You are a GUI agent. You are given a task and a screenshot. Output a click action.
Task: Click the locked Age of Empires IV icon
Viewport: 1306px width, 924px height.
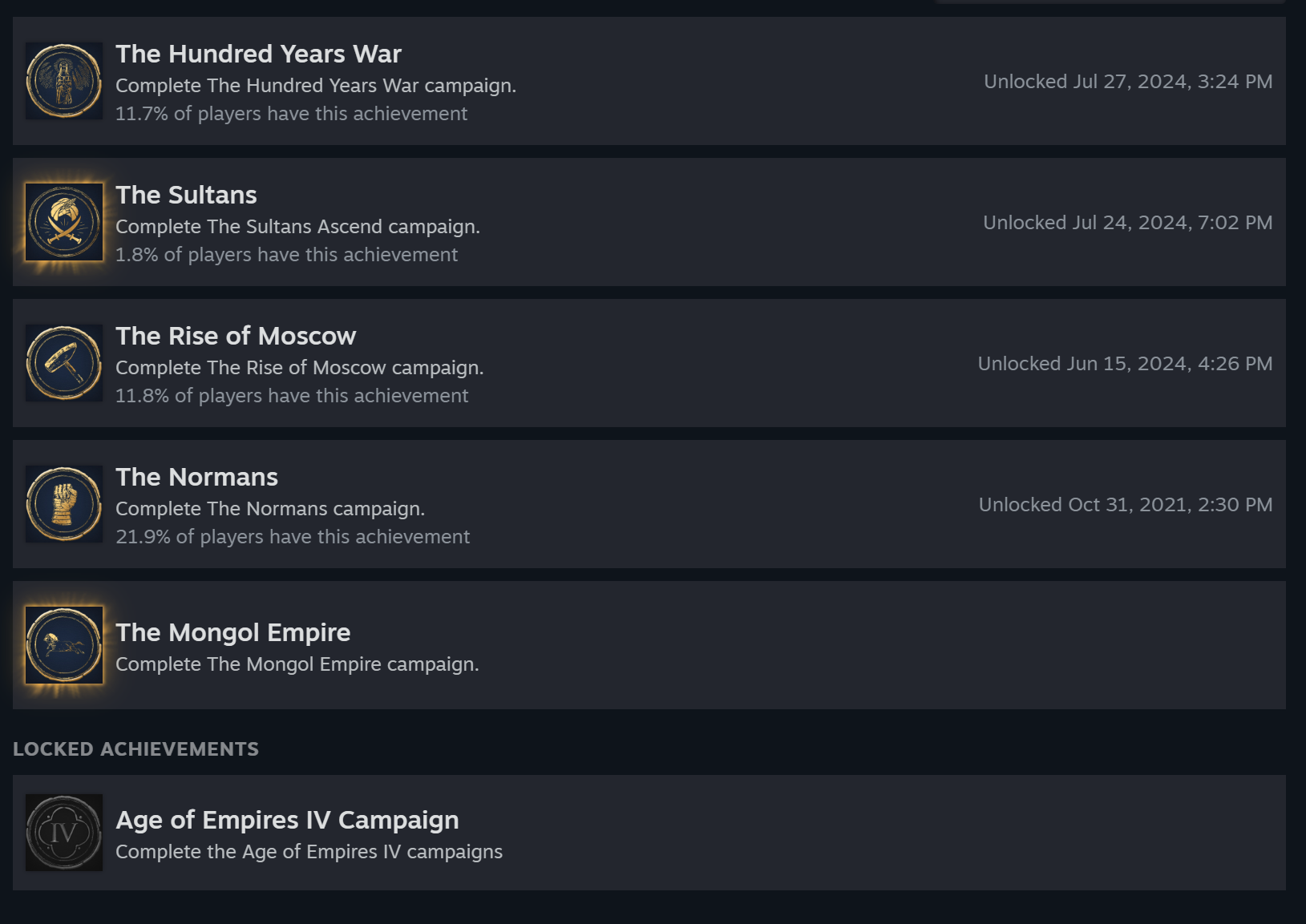click(x=64, y=833)
